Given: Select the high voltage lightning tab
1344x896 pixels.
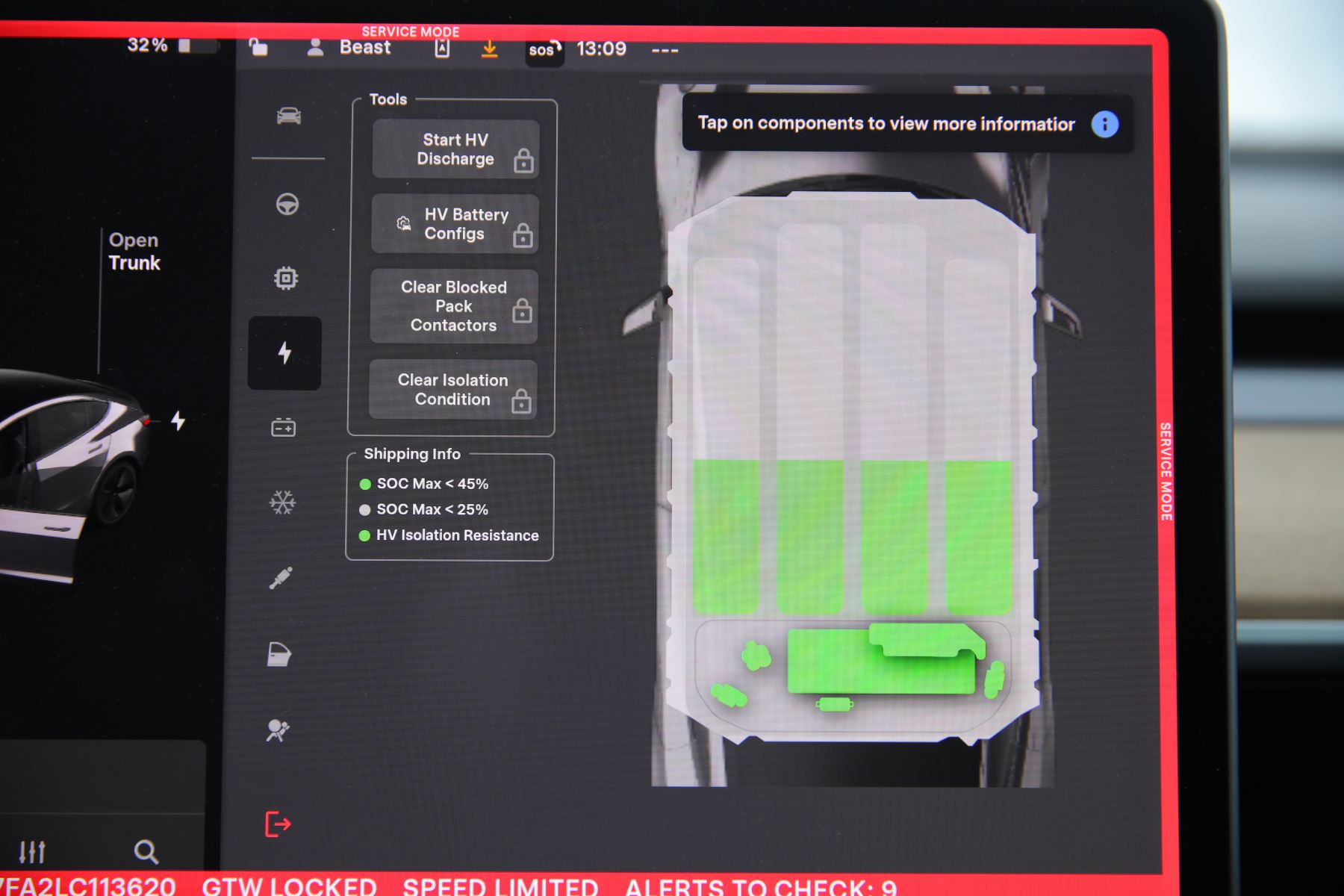Looking at the screenshot, I should [x=284, y=352].
